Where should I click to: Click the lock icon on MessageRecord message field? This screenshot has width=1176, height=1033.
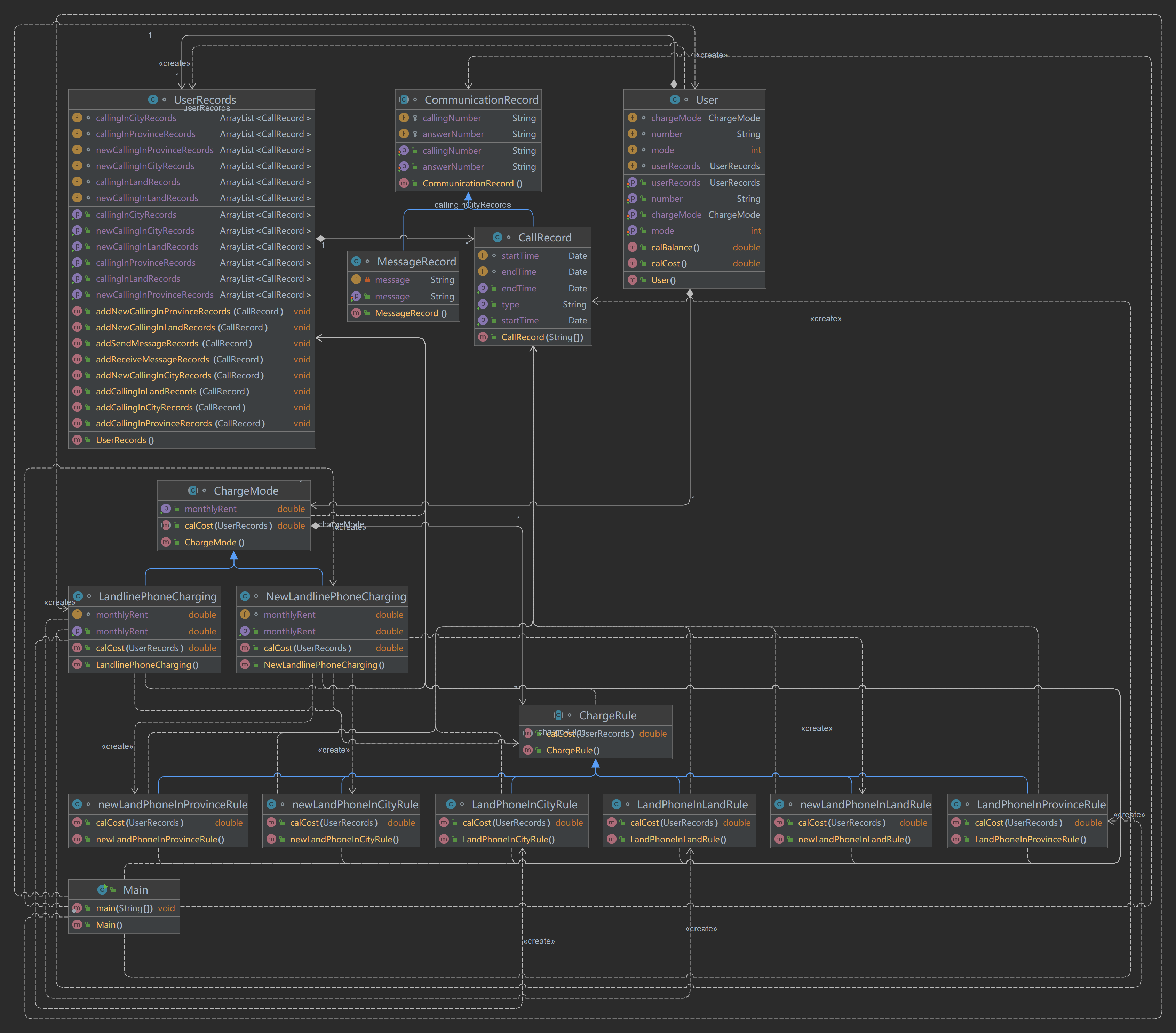click(367, 280)
